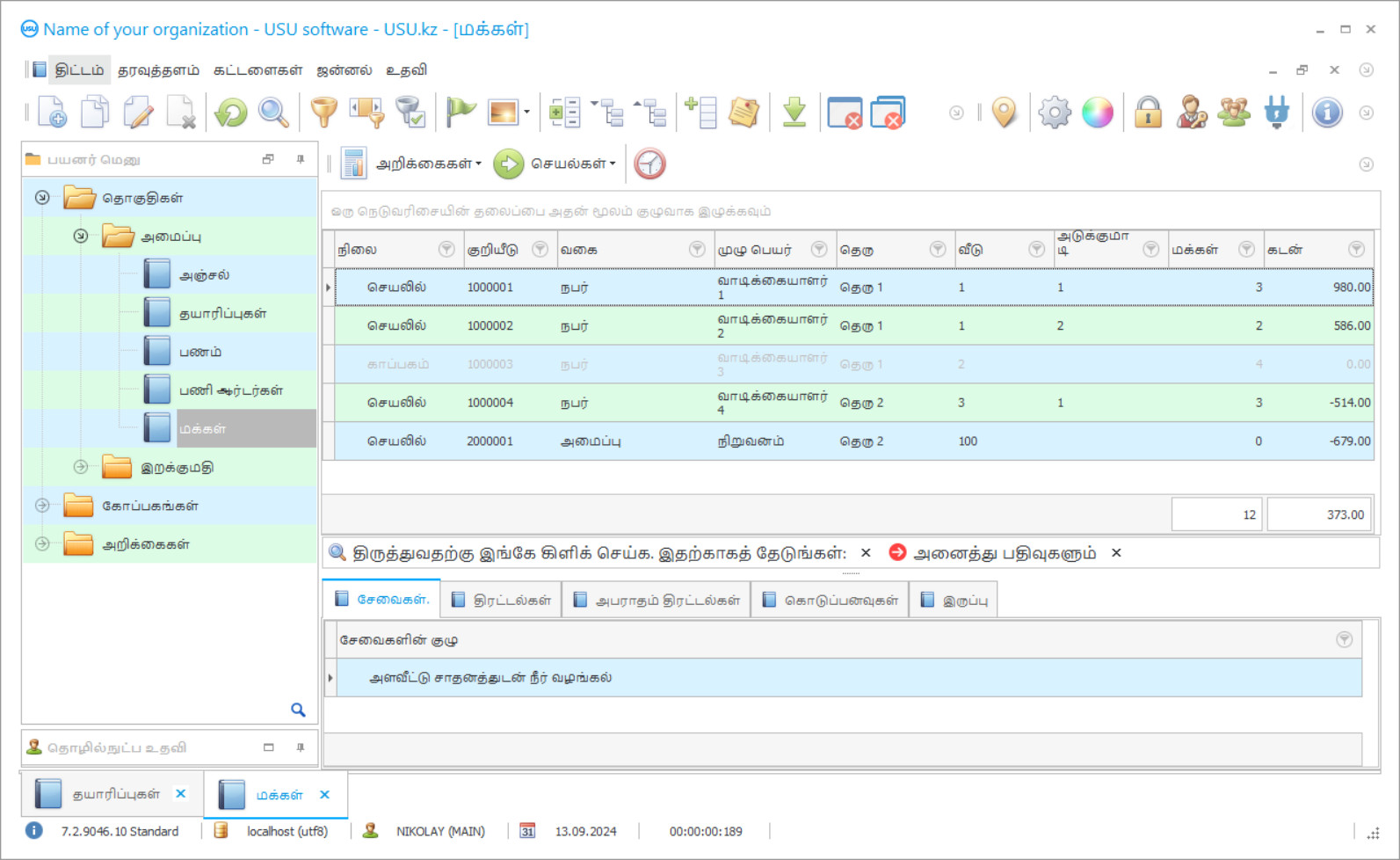Click the edit record pencil icon
This screenshot has height=860, width=1400.
pos(138,113)
